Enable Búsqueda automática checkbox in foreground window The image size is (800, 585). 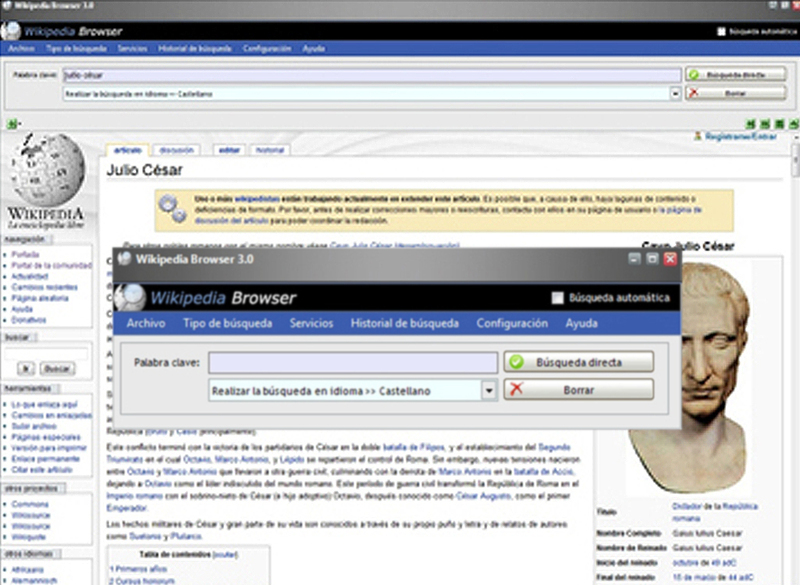557,297
